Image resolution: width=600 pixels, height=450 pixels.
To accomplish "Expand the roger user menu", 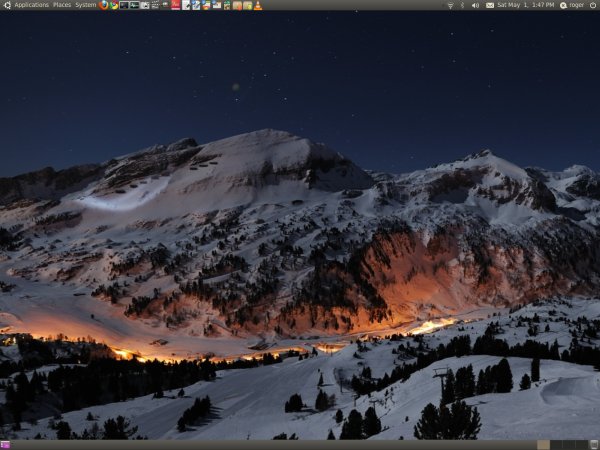I will [x=577, y=5].
